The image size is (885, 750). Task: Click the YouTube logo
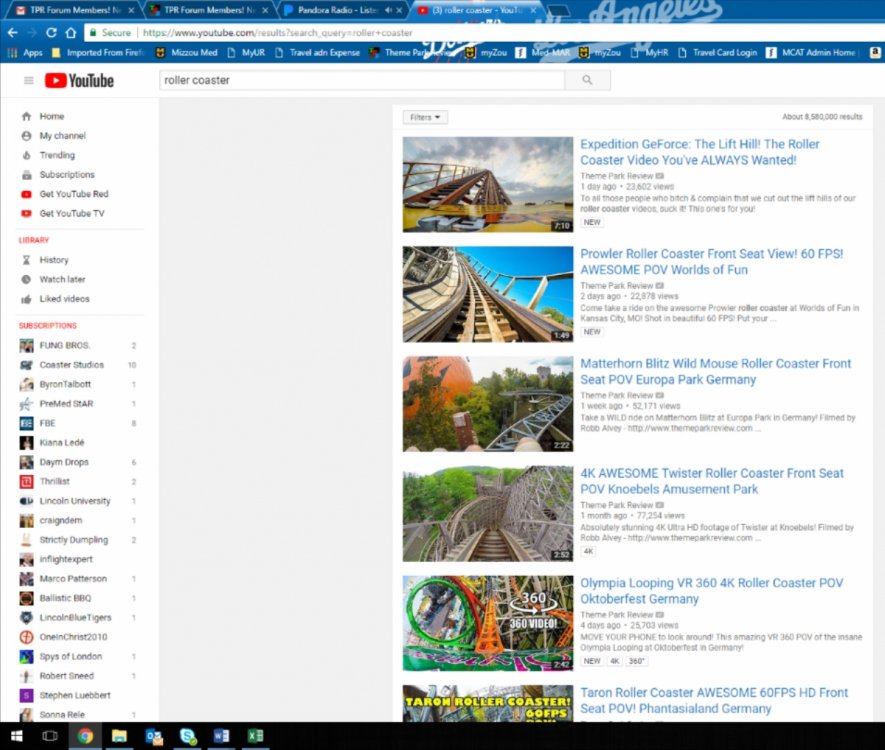coord(79,81)
